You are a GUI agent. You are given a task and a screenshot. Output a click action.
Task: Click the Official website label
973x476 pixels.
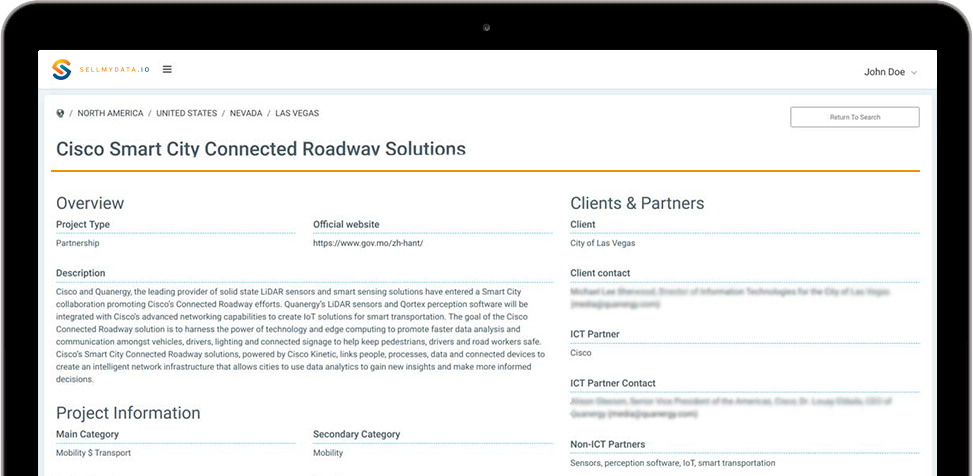(x=346, y=225)
